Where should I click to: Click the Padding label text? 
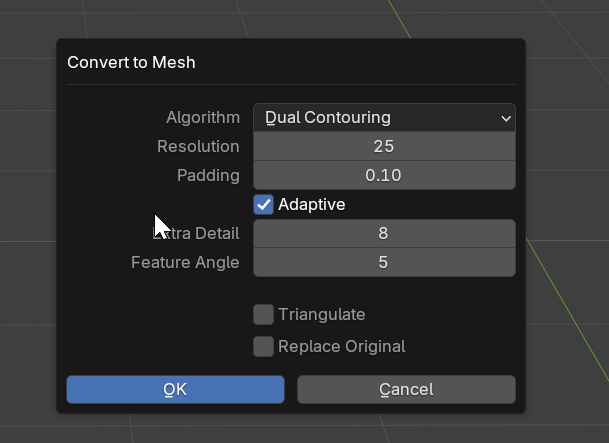point(208,175)
